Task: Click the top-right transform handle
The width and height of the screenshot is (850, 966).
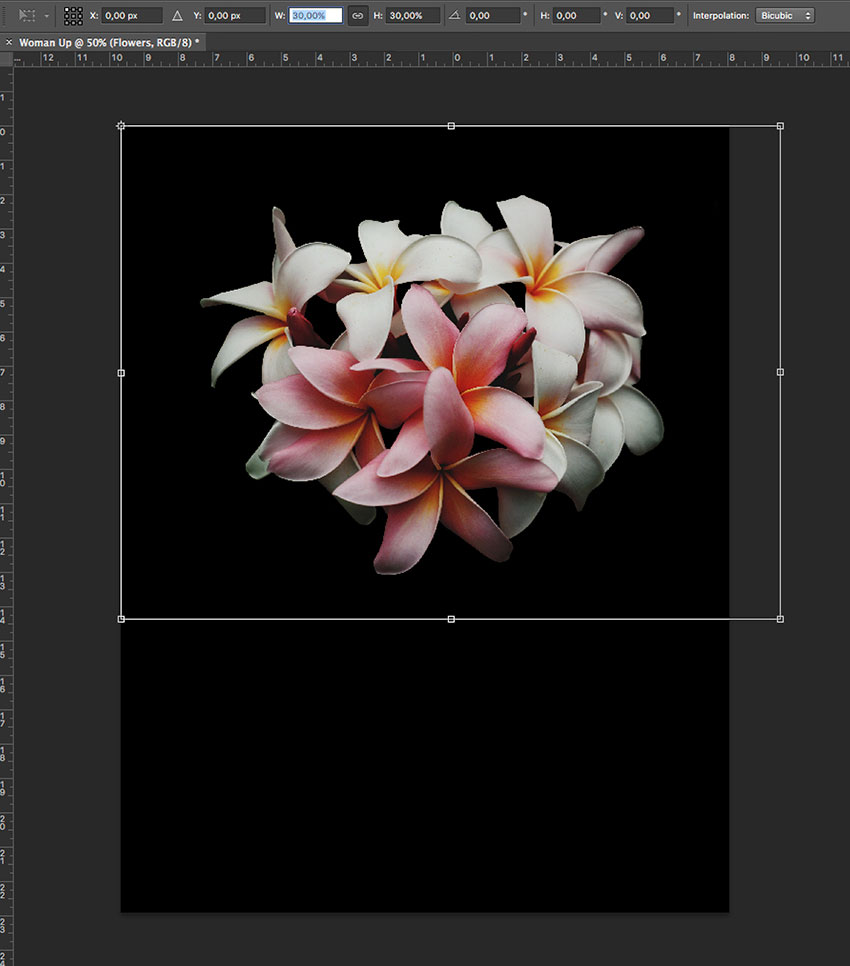Action: point(780,126)
